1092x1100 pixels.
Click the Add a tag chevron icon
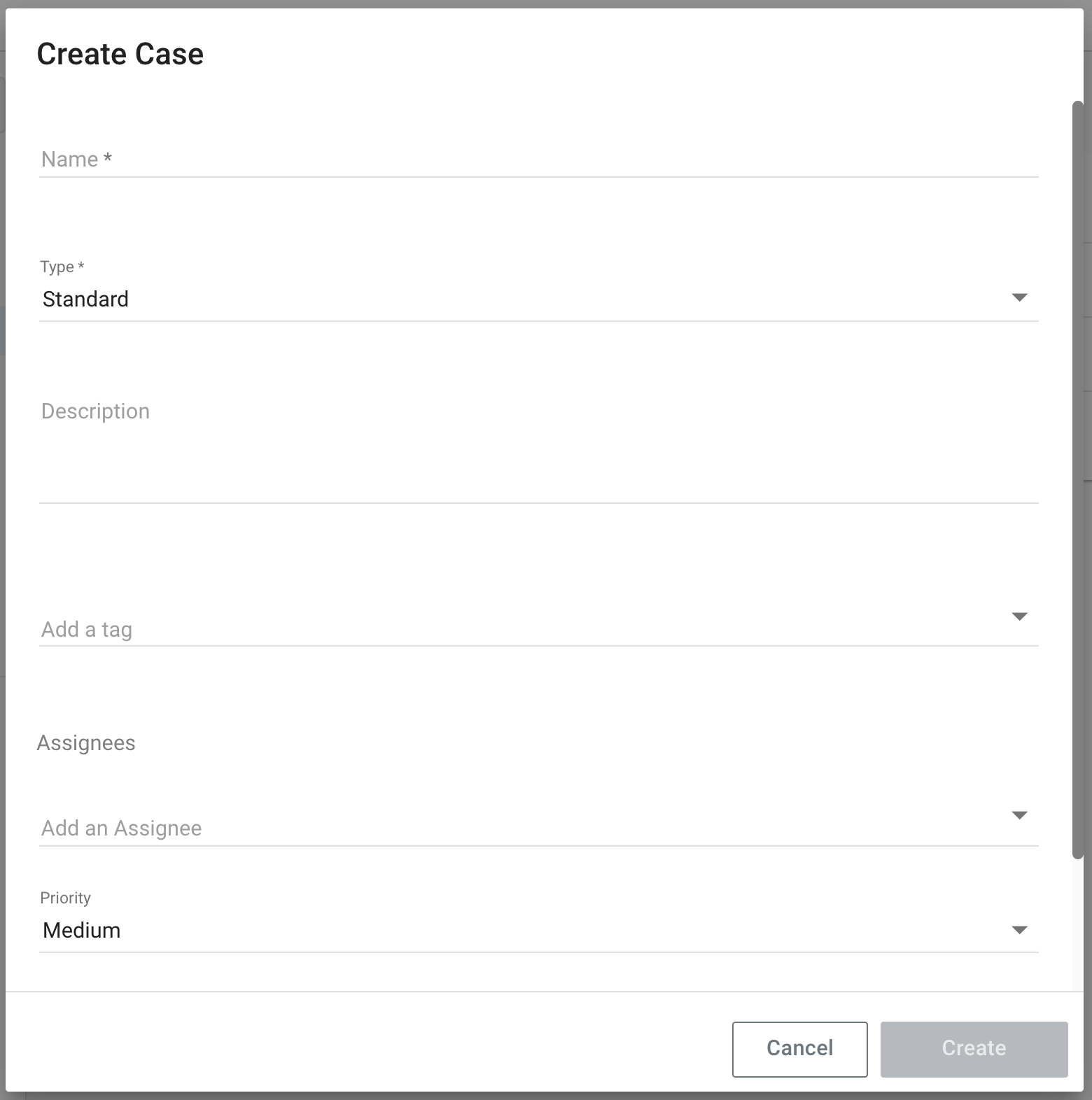click(1020, 616)
